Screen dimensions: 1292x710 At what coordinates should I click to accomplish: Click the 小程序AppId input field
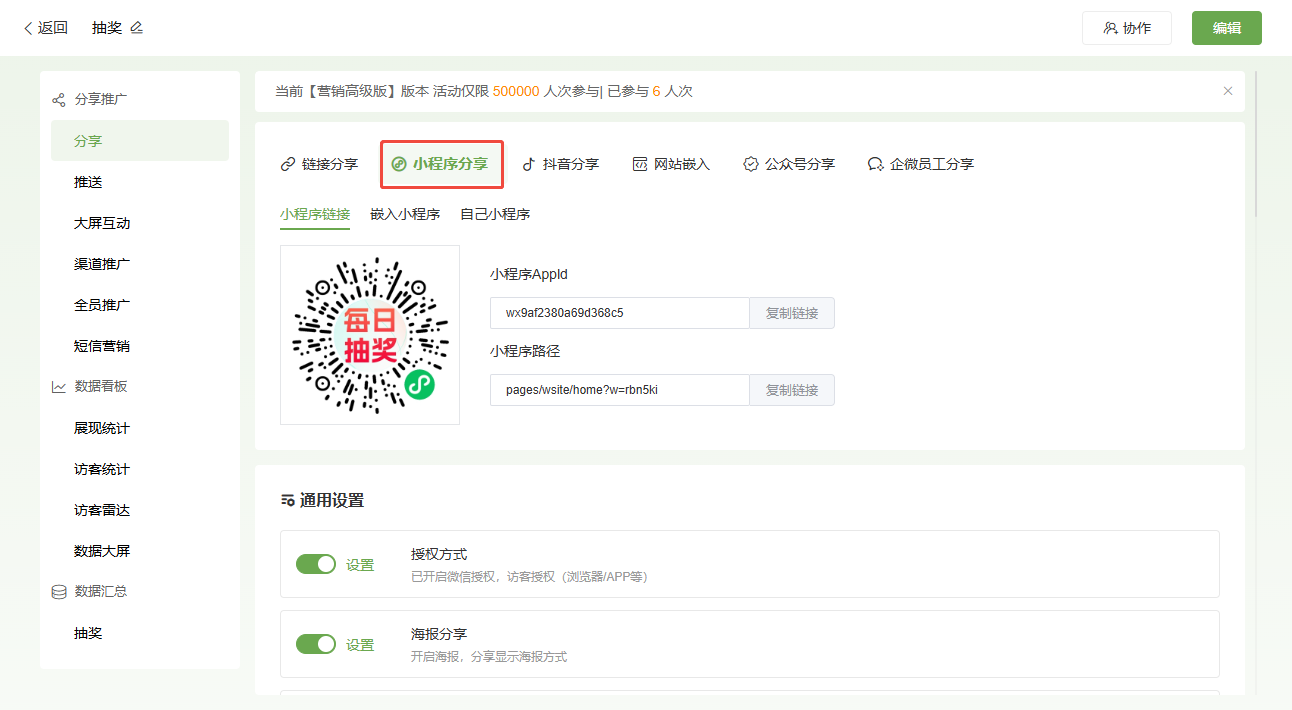pos(620,313)
